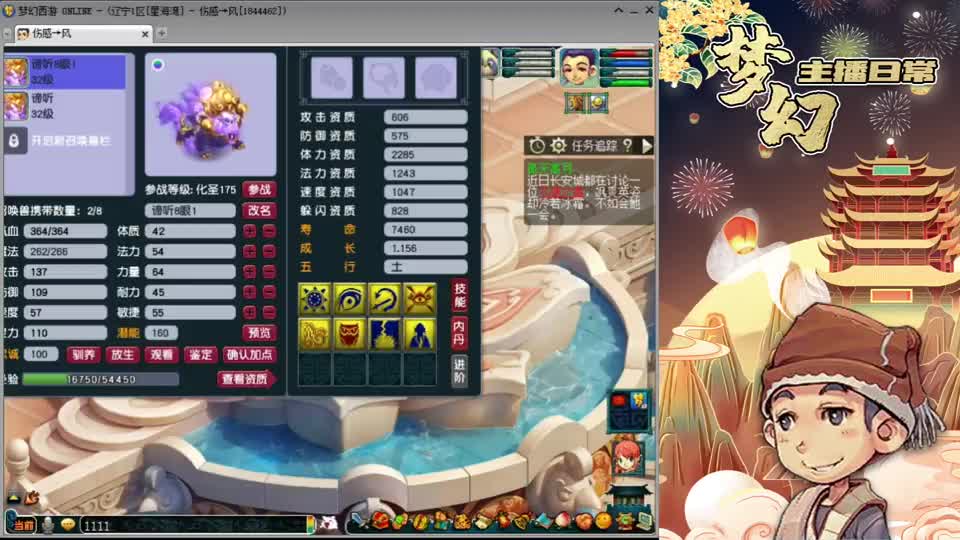The width and height of the screenshot is (960, 540).
Task: Click the microphone voice icon in the chat bar
Action: tap(48, 525)
